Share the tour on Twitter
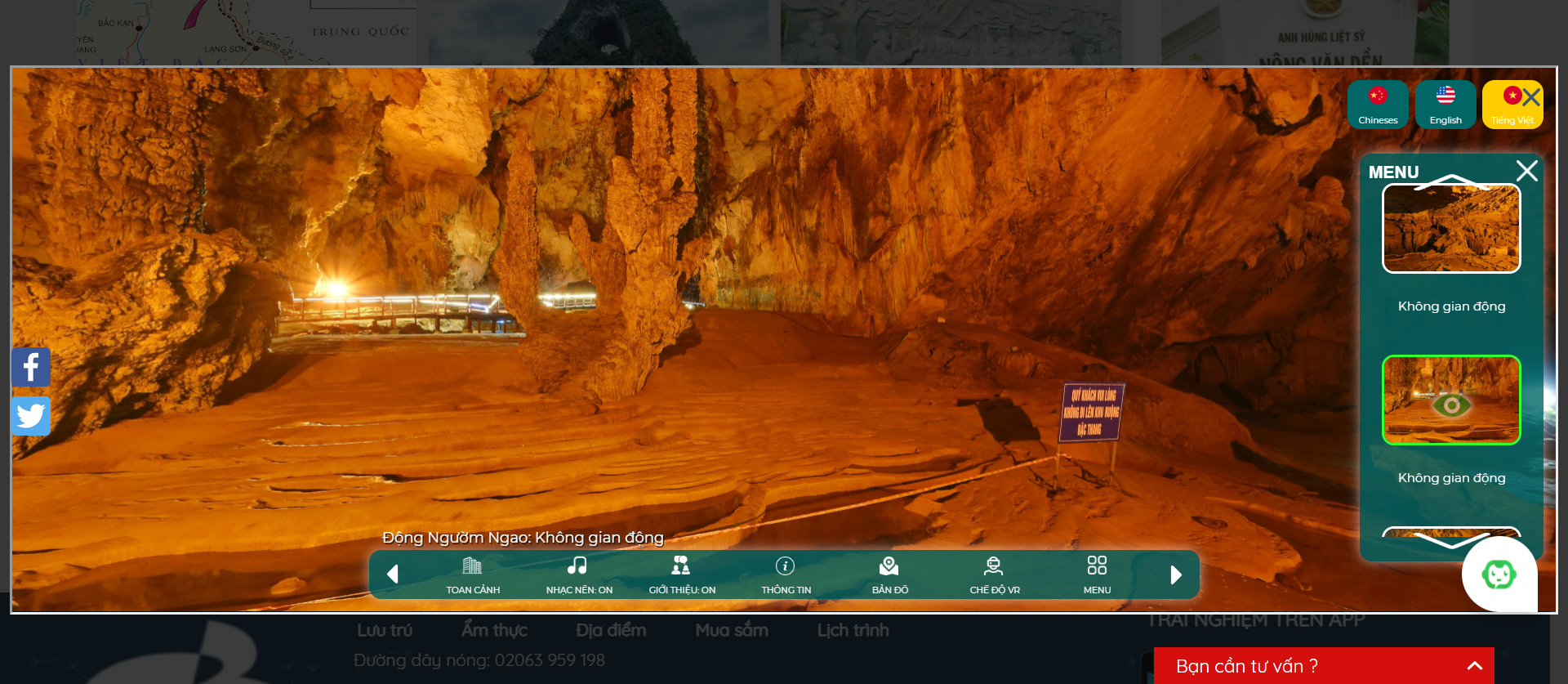 click(31, 416)
